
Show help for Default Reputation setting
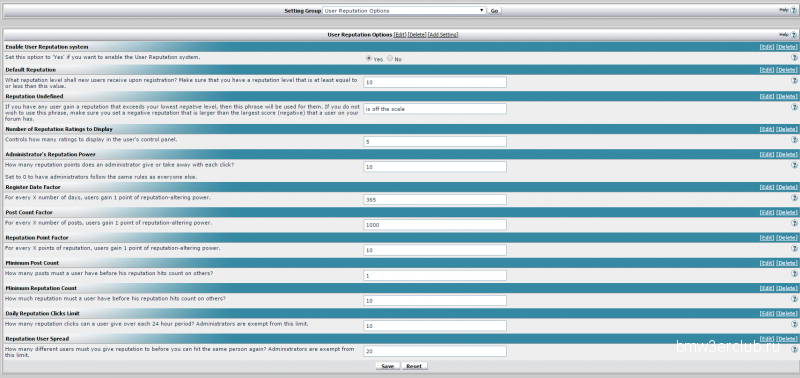[x=794, y=81]
